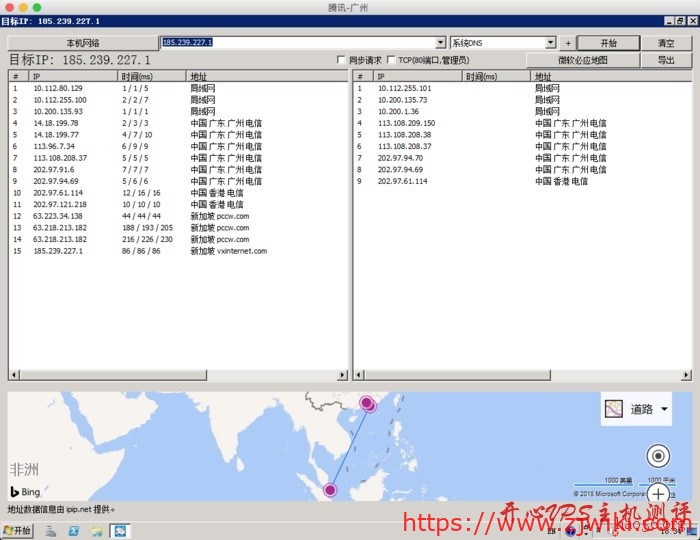Image resolution: width=700 pixels, height=540 pixels.
Task: Click left table scroll left arrow
Action: 14,375
